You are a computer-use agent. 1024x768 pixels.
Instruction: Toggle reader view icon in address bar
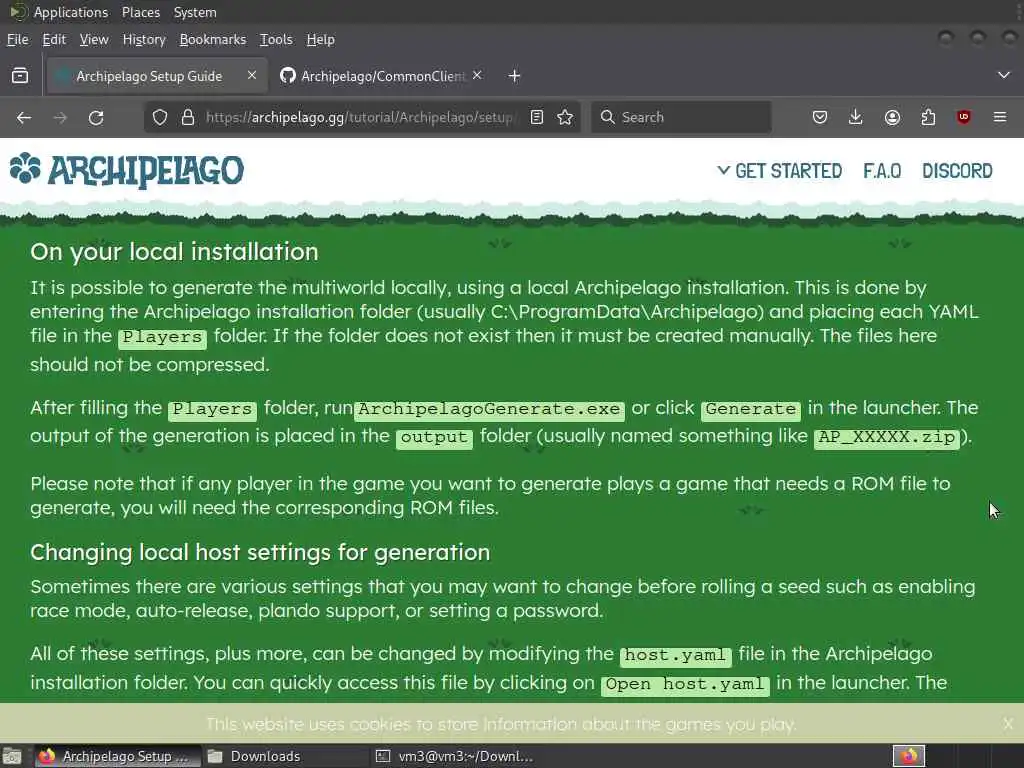pyautogui.click(x=537, y=118)
